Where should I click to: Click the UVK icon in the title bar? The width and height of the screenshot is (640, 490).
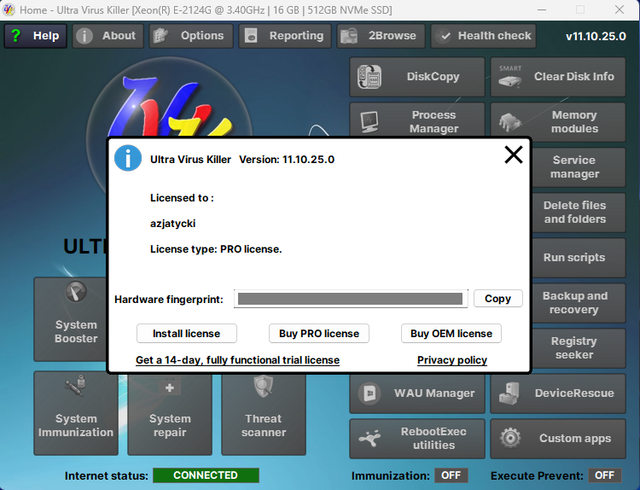pos(9,9)
